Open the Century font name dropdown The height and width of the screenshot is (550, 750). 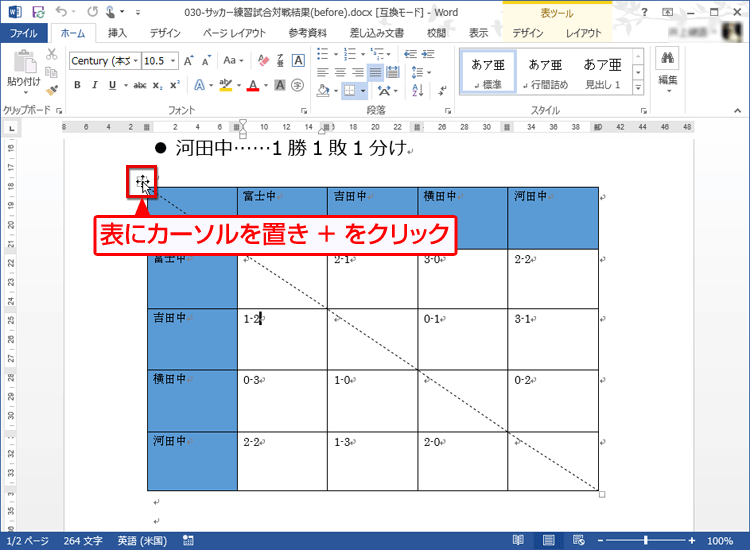[135, 61]
